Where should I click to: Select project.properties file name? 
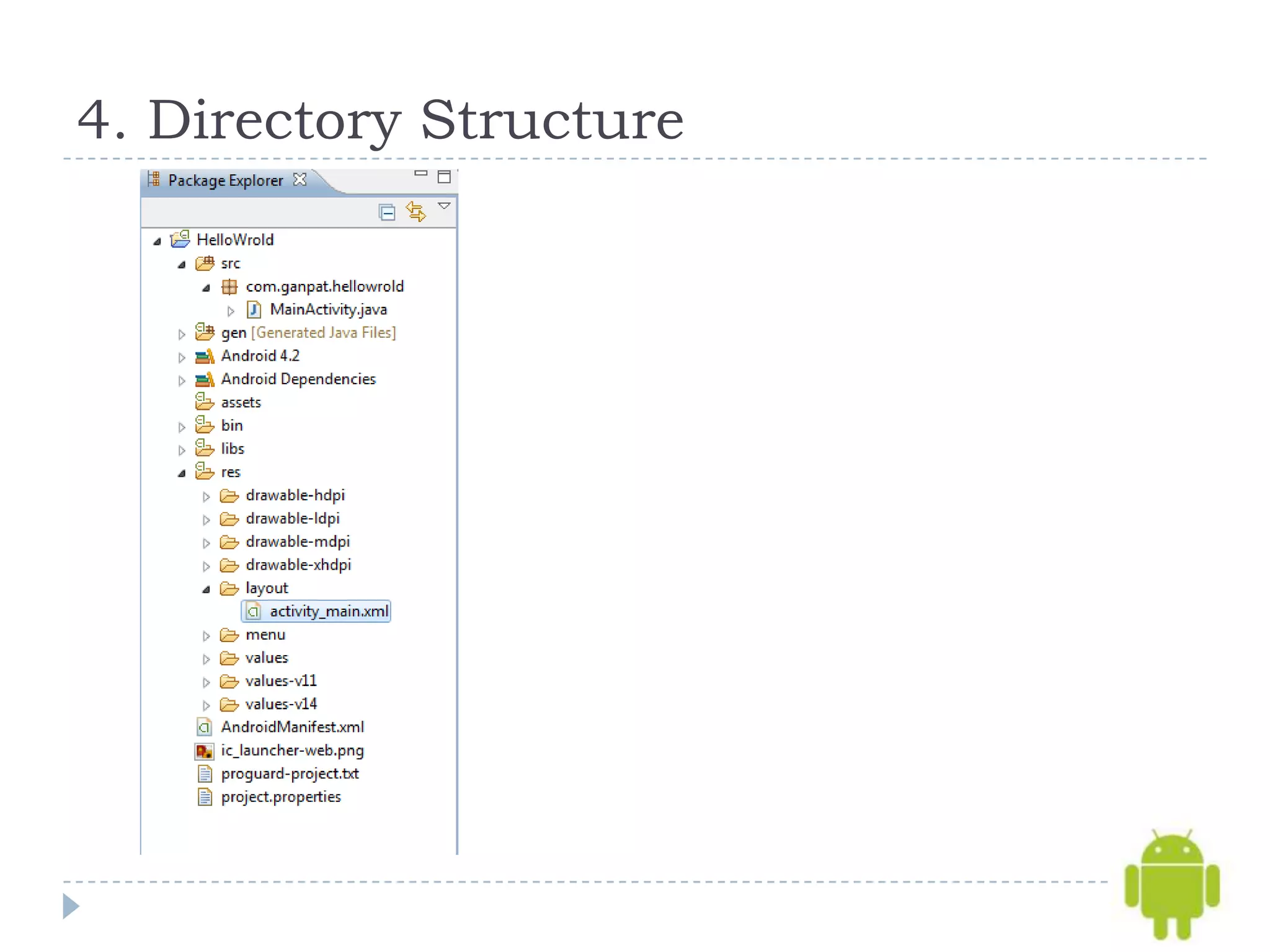281,797
